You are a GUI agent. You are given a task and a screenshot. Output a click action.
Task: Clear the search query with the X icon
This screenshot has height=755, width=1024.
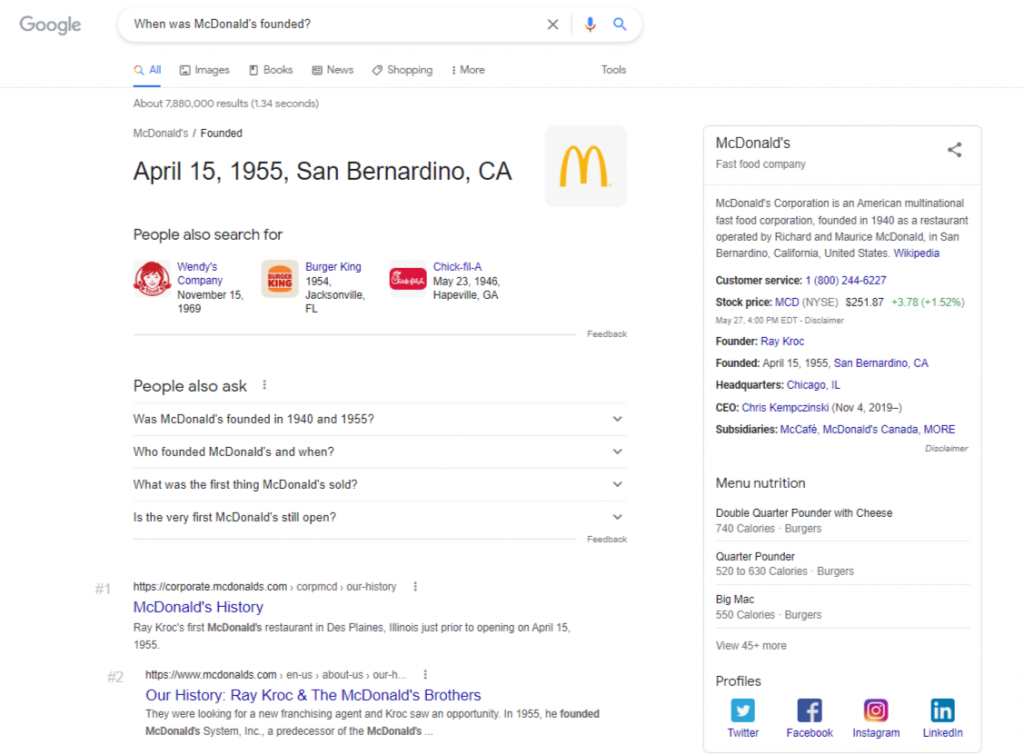tap(552, 24)
